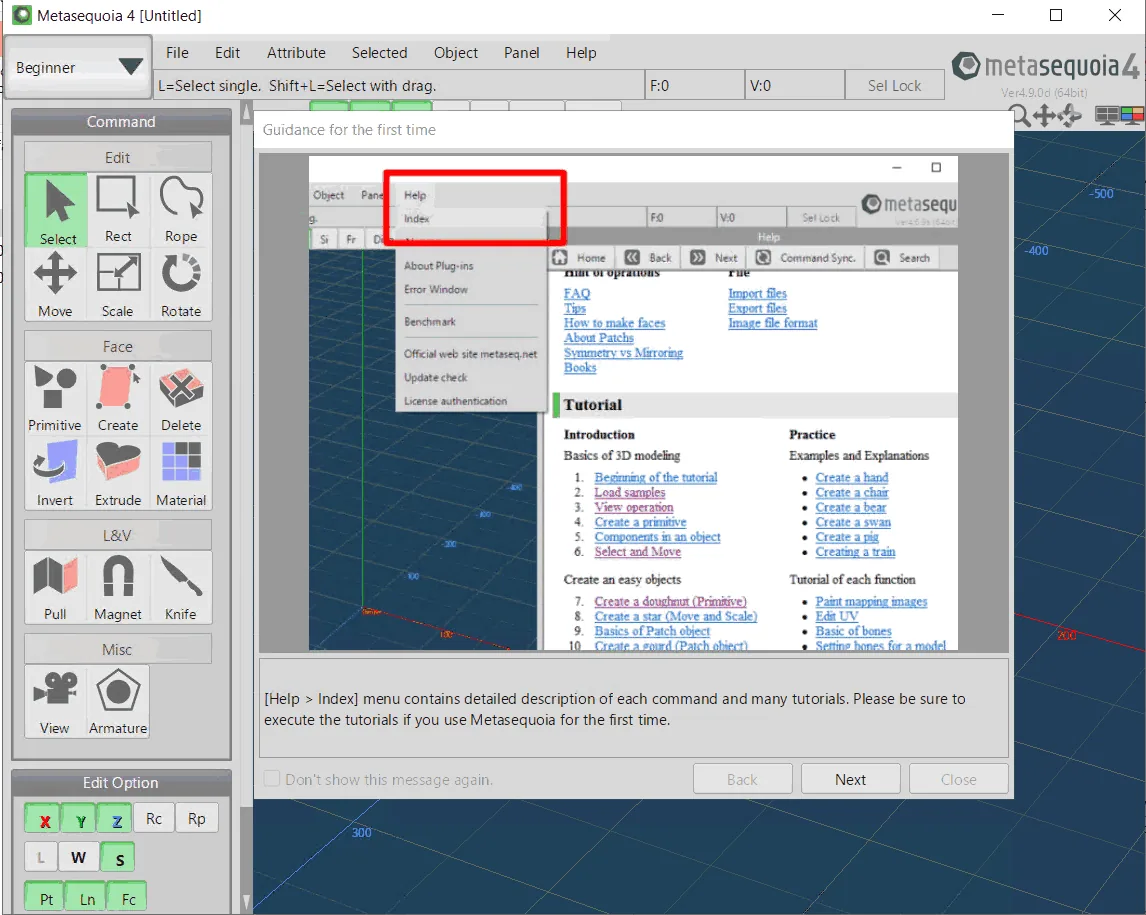Select the Pull tool
The image size is (1146, 915).
click(x=55, y=588)
